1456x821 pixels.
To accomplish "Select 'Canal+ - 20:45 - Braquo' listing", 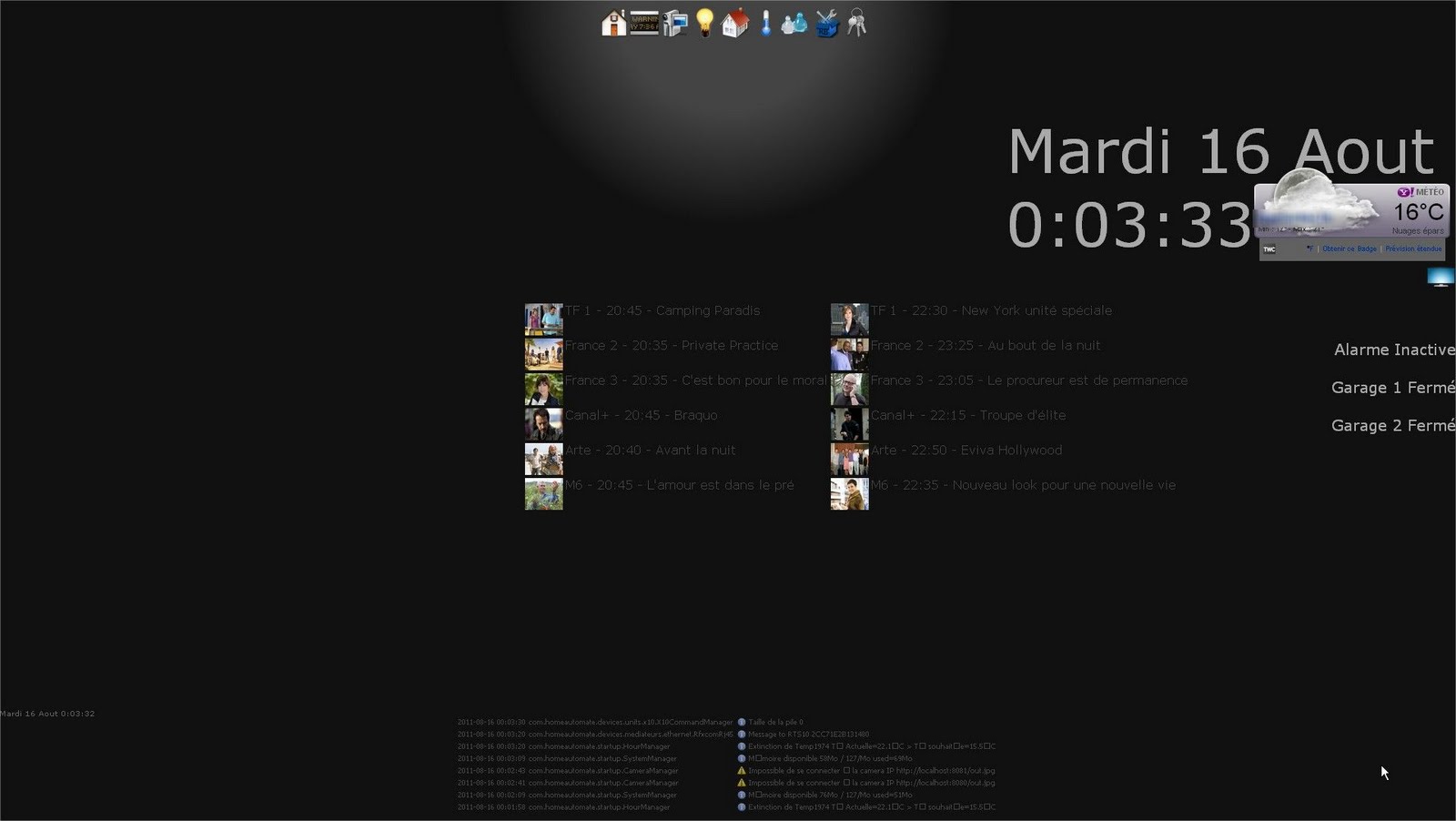I will coord(641,415).
